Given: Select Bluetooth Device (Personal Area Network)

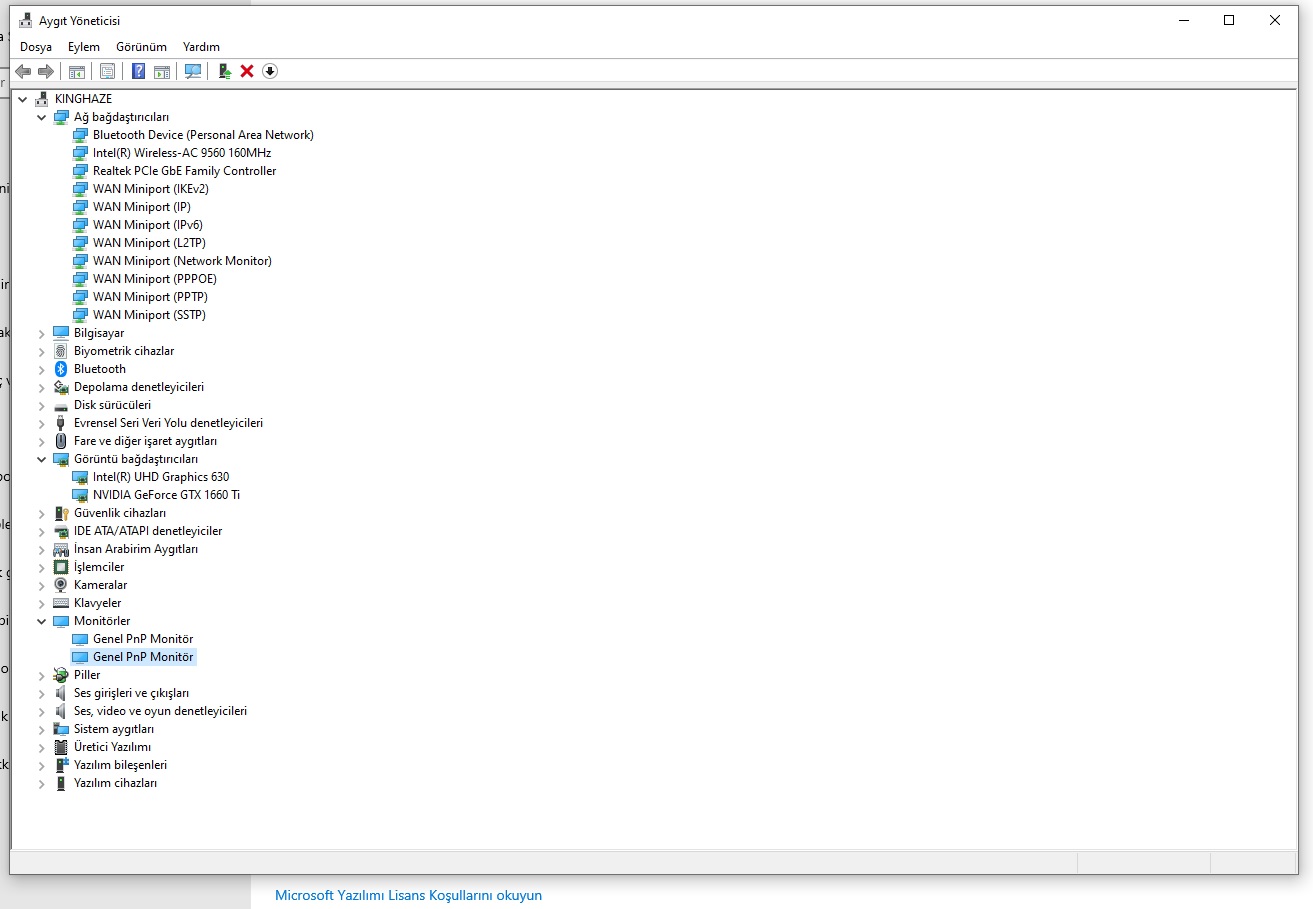Looking at the screenshot, I should coord(203,135).
